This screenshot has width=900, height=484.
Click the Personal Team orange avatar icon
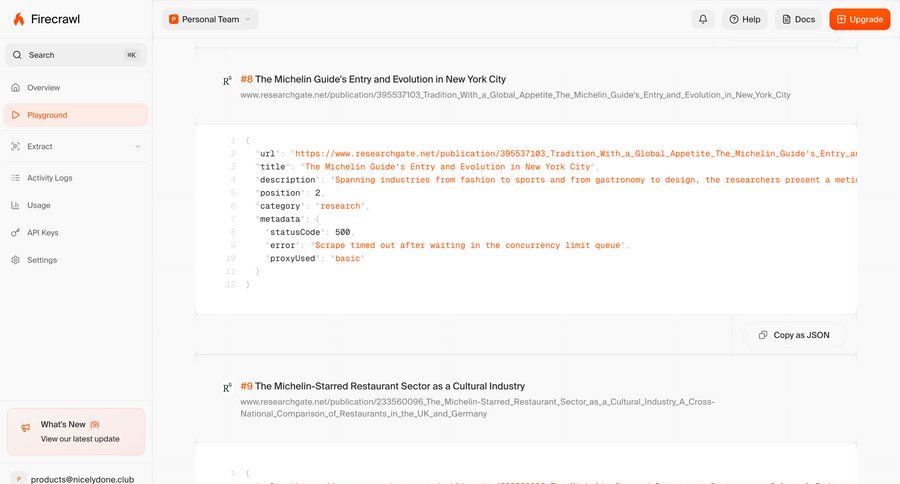pos(173,19)
